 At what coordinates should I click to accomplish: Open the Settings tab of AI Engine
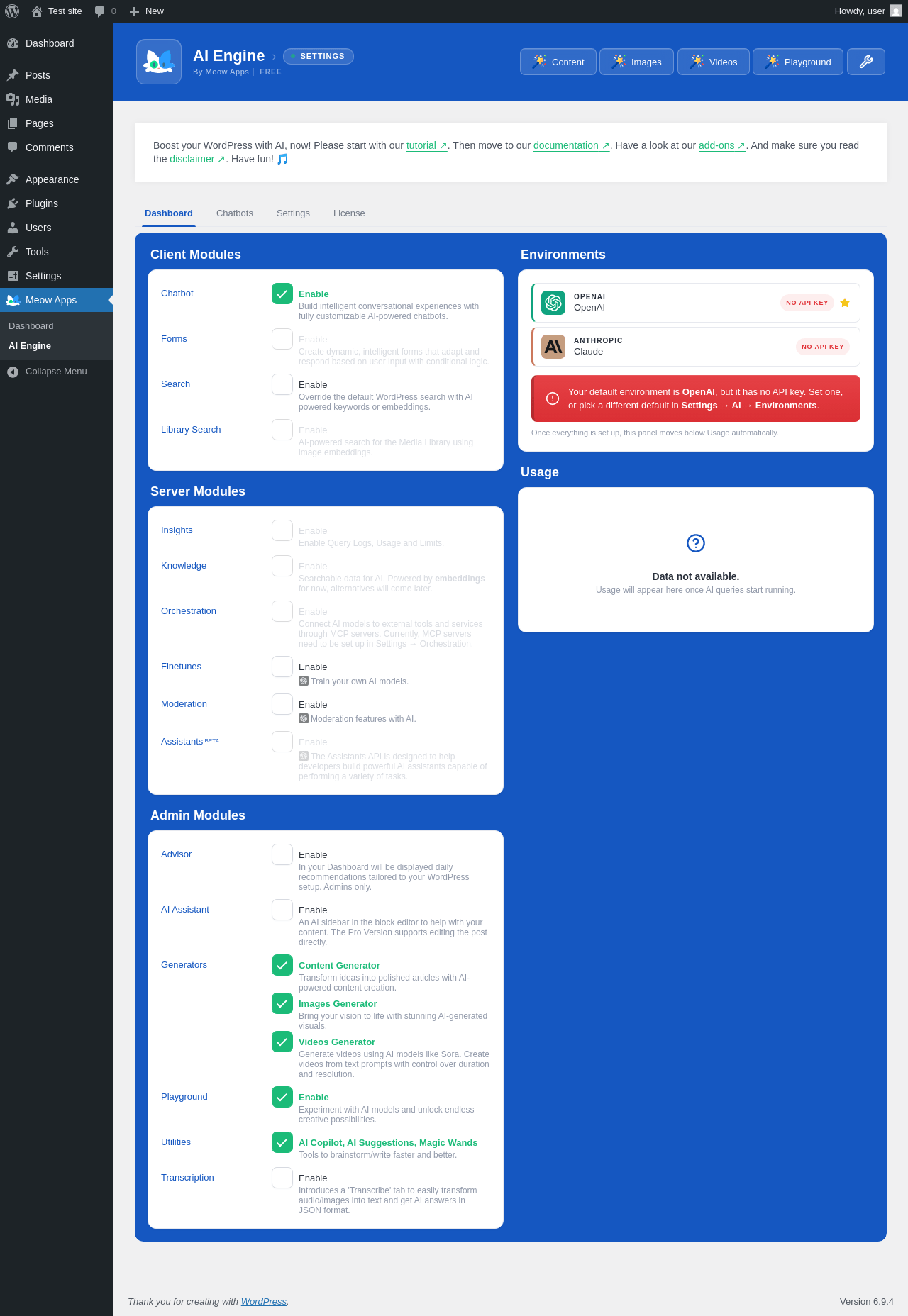click(293, 213)
